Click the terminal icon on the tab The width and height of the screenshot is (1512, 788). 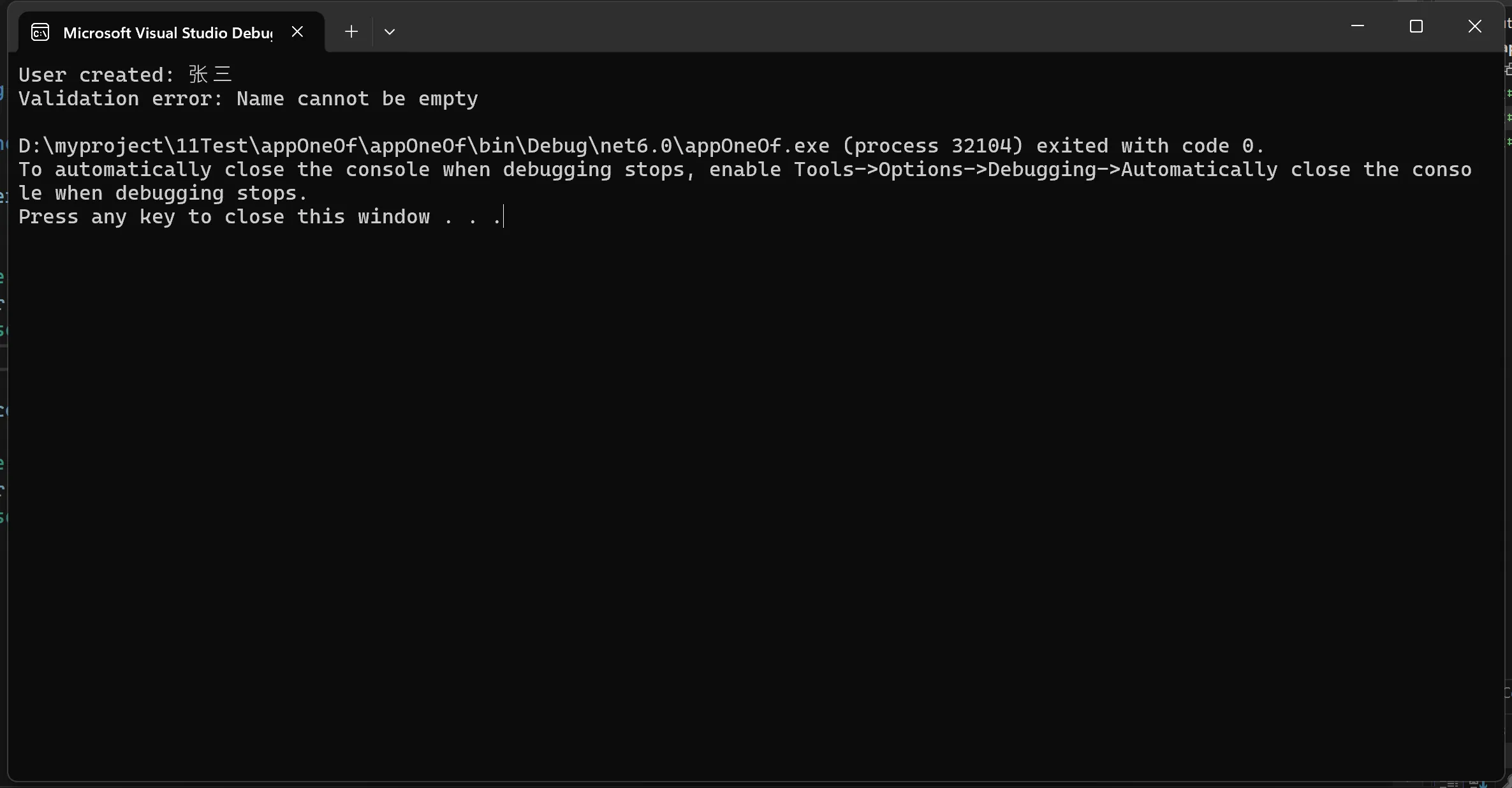(40, 33)
